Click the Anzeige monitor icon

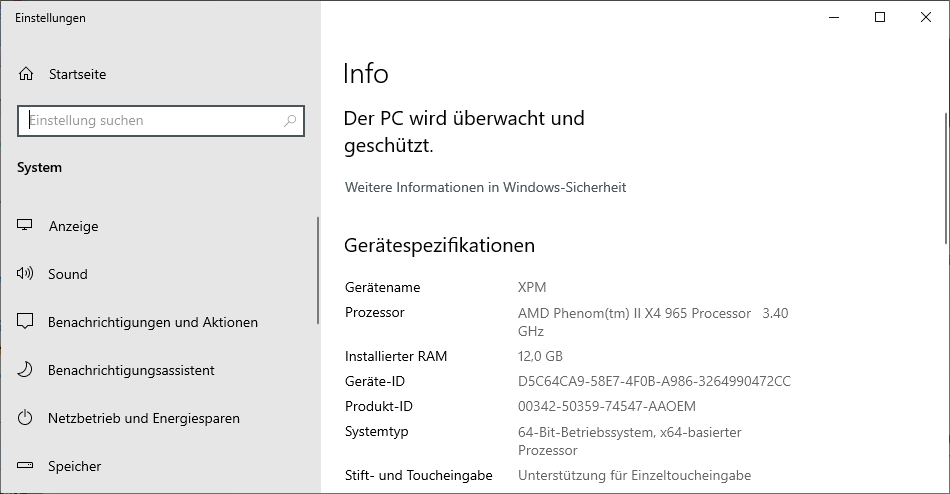click(x=25, y=225)
